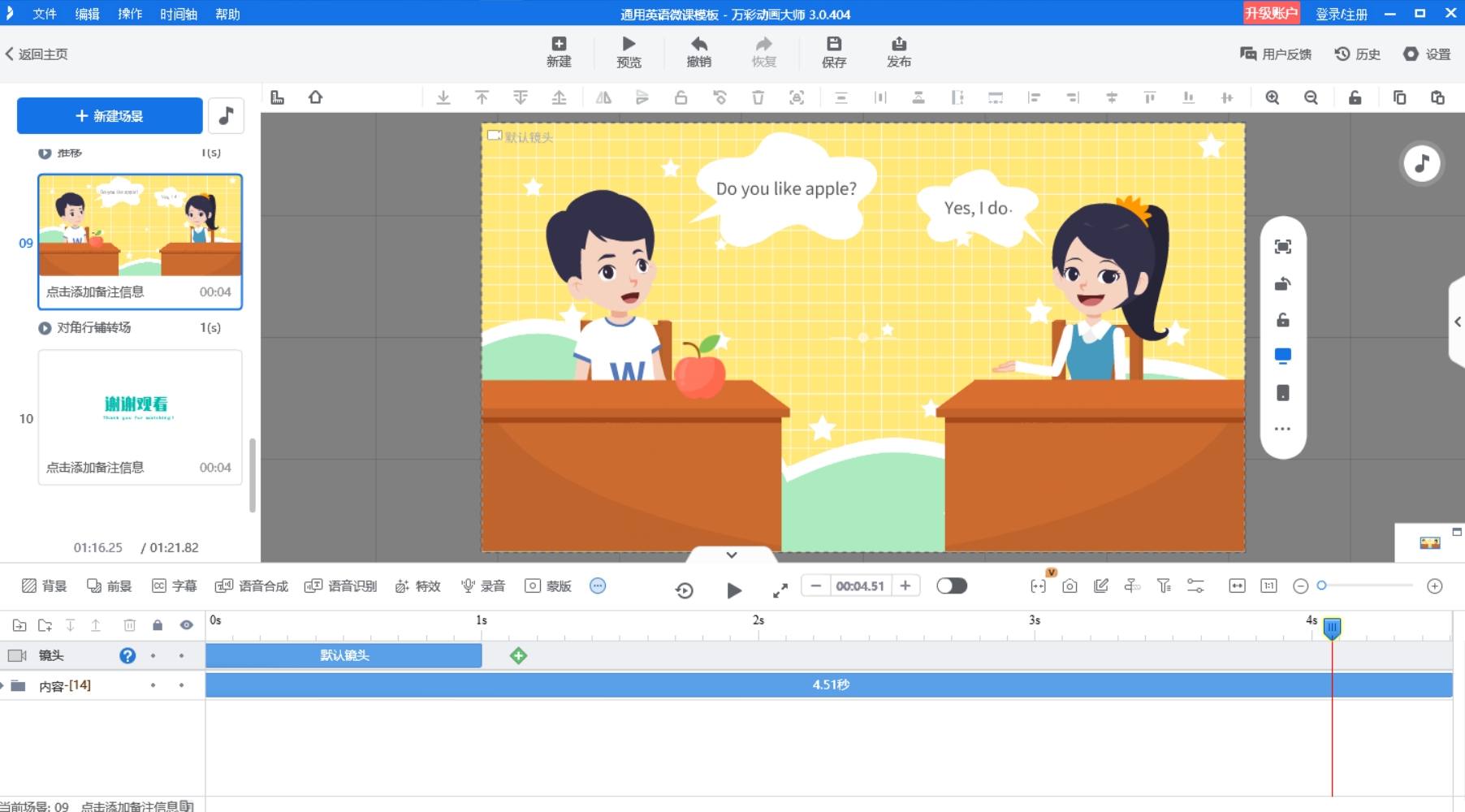Image resolution: width=1465 pixels, height=812 pixels.
Task: Open the background music note button beside 新建场景
Action: [x=226, y=115]
